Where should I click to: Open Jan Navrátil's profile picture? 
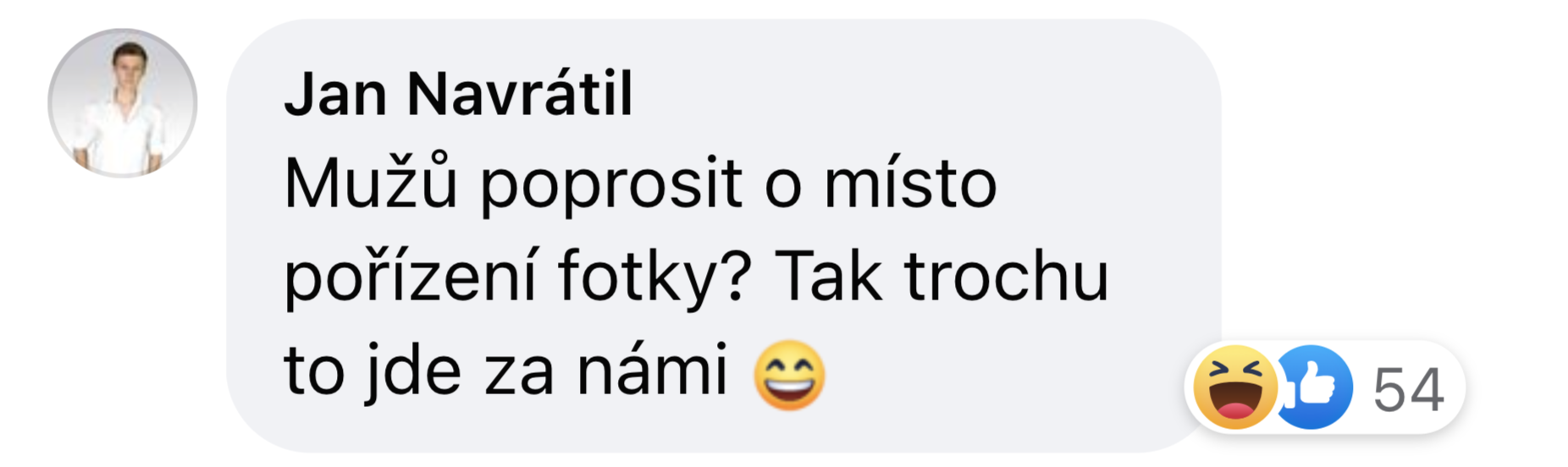click(123, 103)
